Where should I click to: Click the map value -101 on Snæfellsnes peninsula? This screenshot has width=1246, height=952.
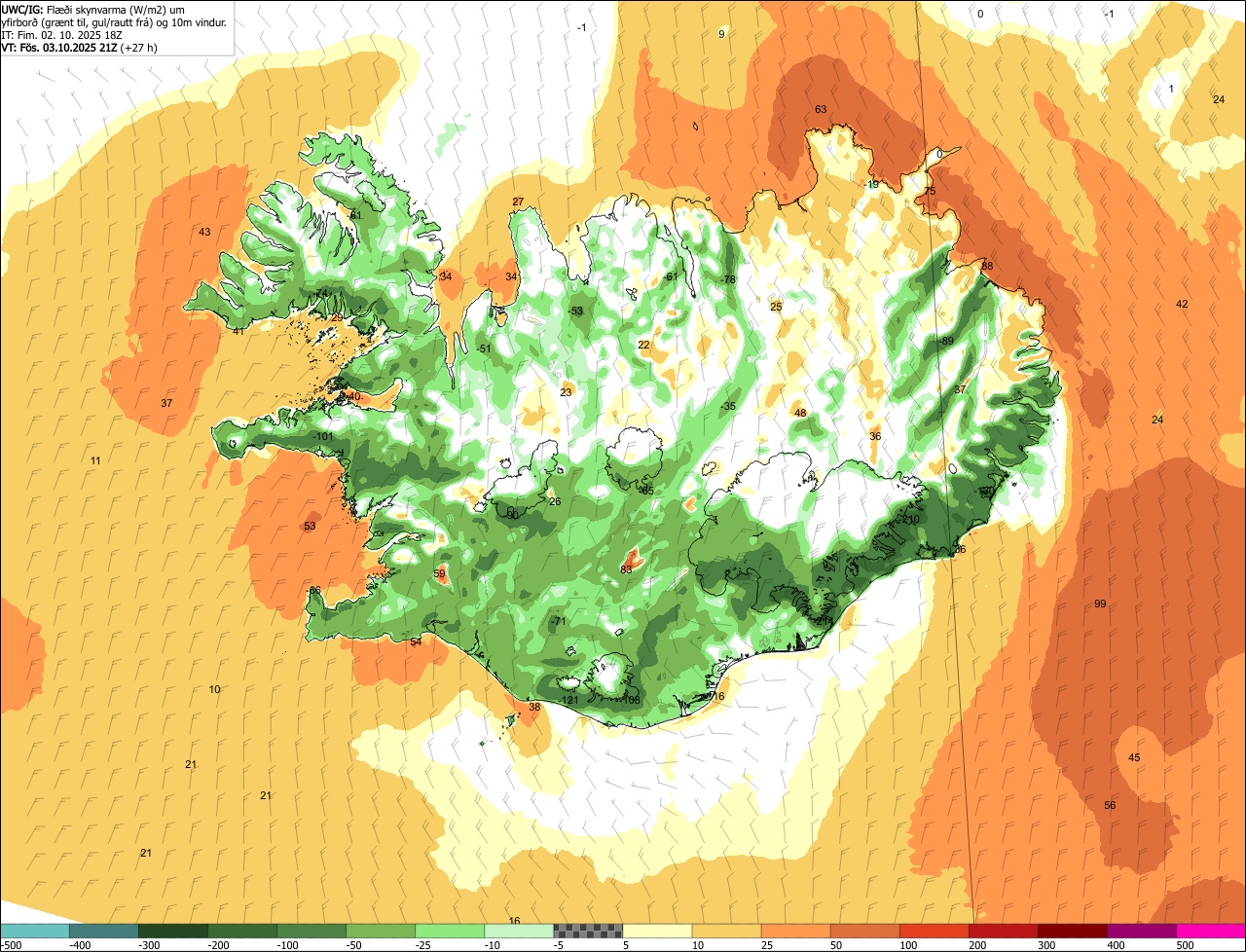click(324, 437)
